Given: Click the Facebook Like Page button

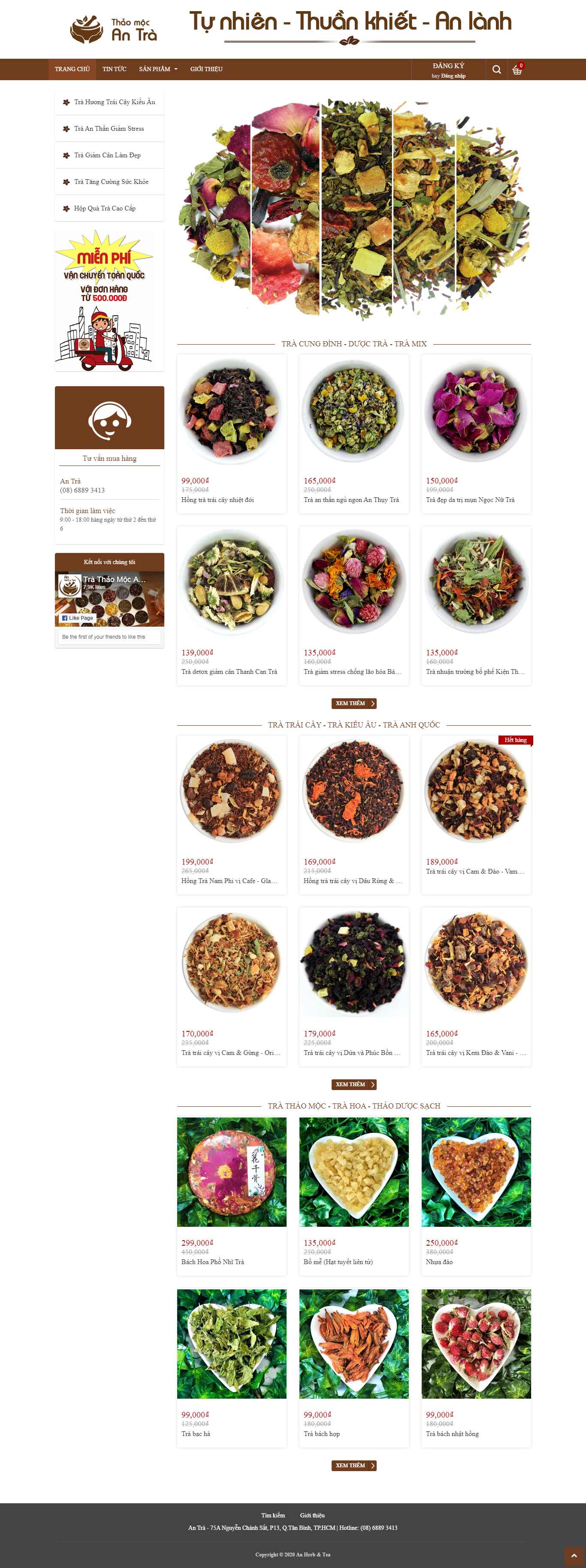Looking at the screenshot, I should click(x=78, y=618).
